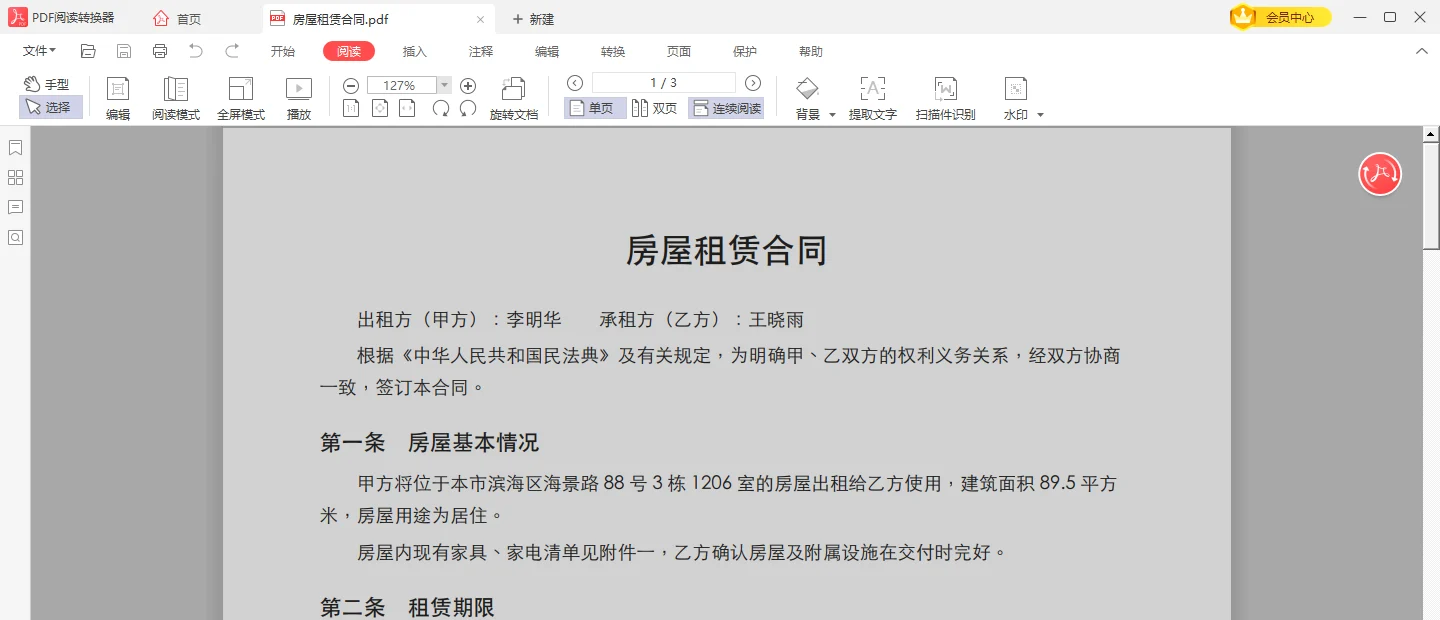Select the 阅读 ribbon tab
This screenshot has width=1440, height=620.
point(349,51)
